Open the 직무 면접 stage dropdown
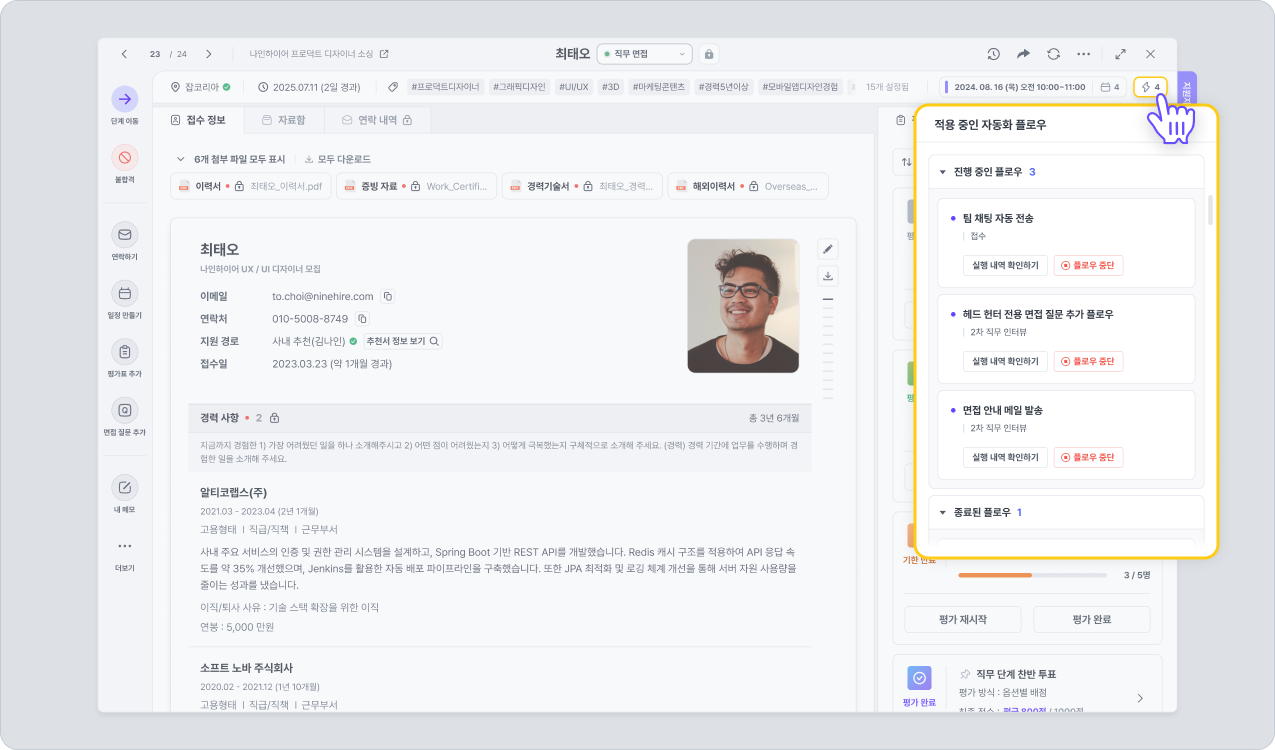Image resolution: width=1275 pixels, height=750 pixels. [645, 54]
